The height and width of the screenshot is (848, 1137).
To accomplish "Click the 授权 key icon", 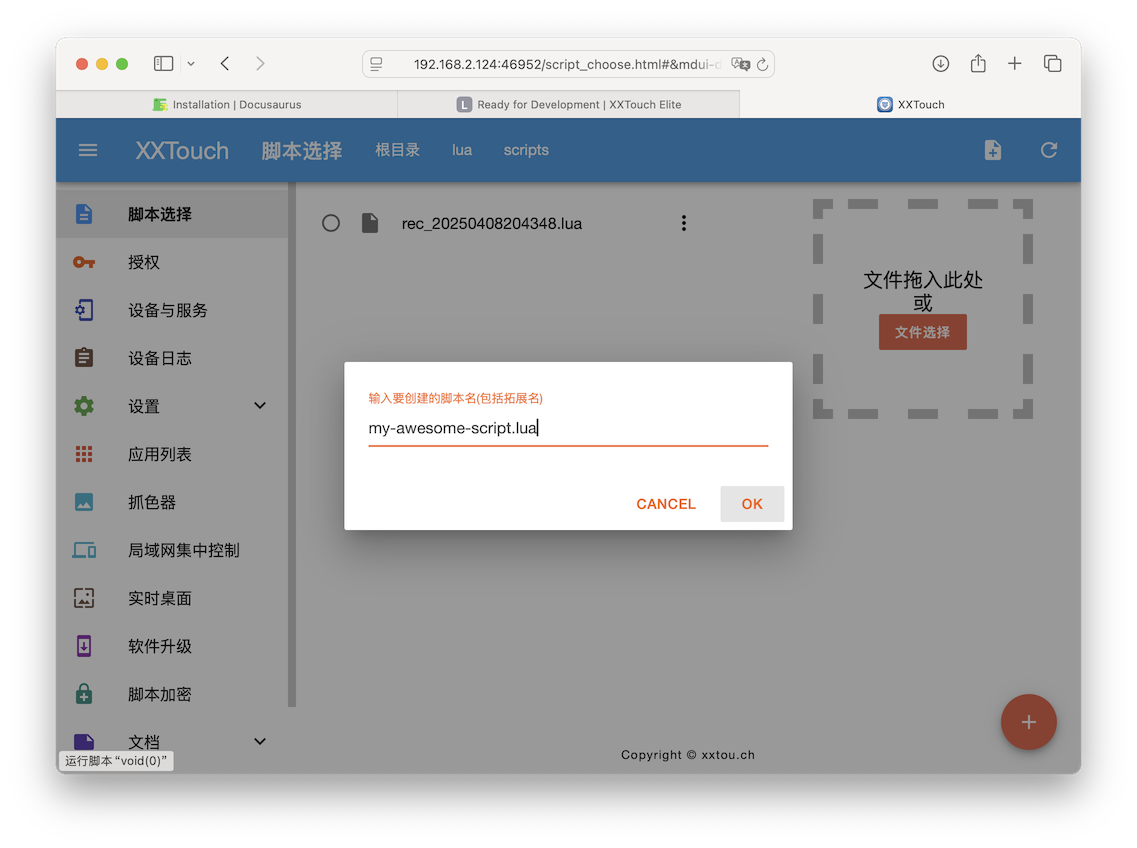I will pyautogui.click(x=84, y=262).
